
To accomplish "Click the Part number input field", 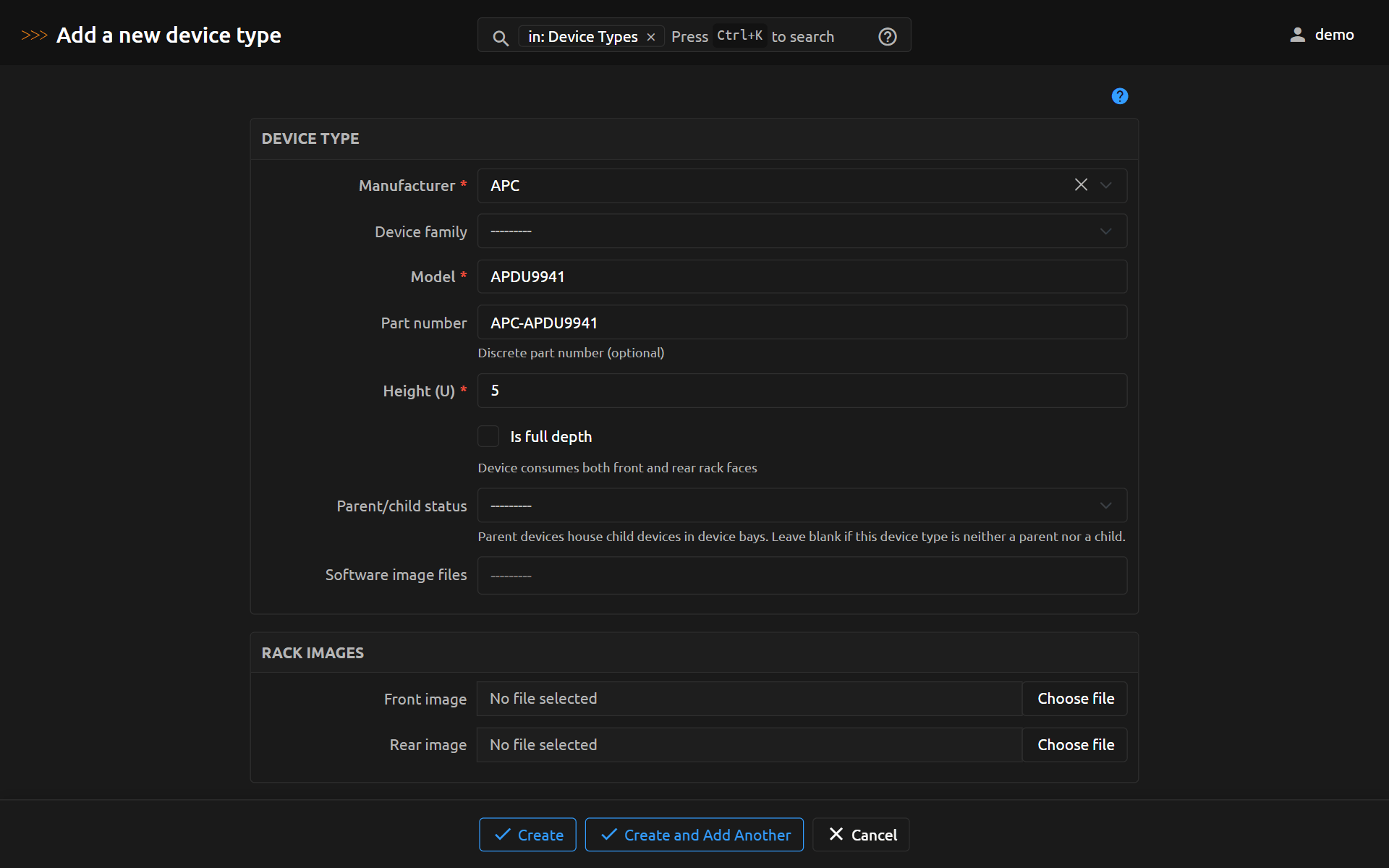I will pos(802,323).
